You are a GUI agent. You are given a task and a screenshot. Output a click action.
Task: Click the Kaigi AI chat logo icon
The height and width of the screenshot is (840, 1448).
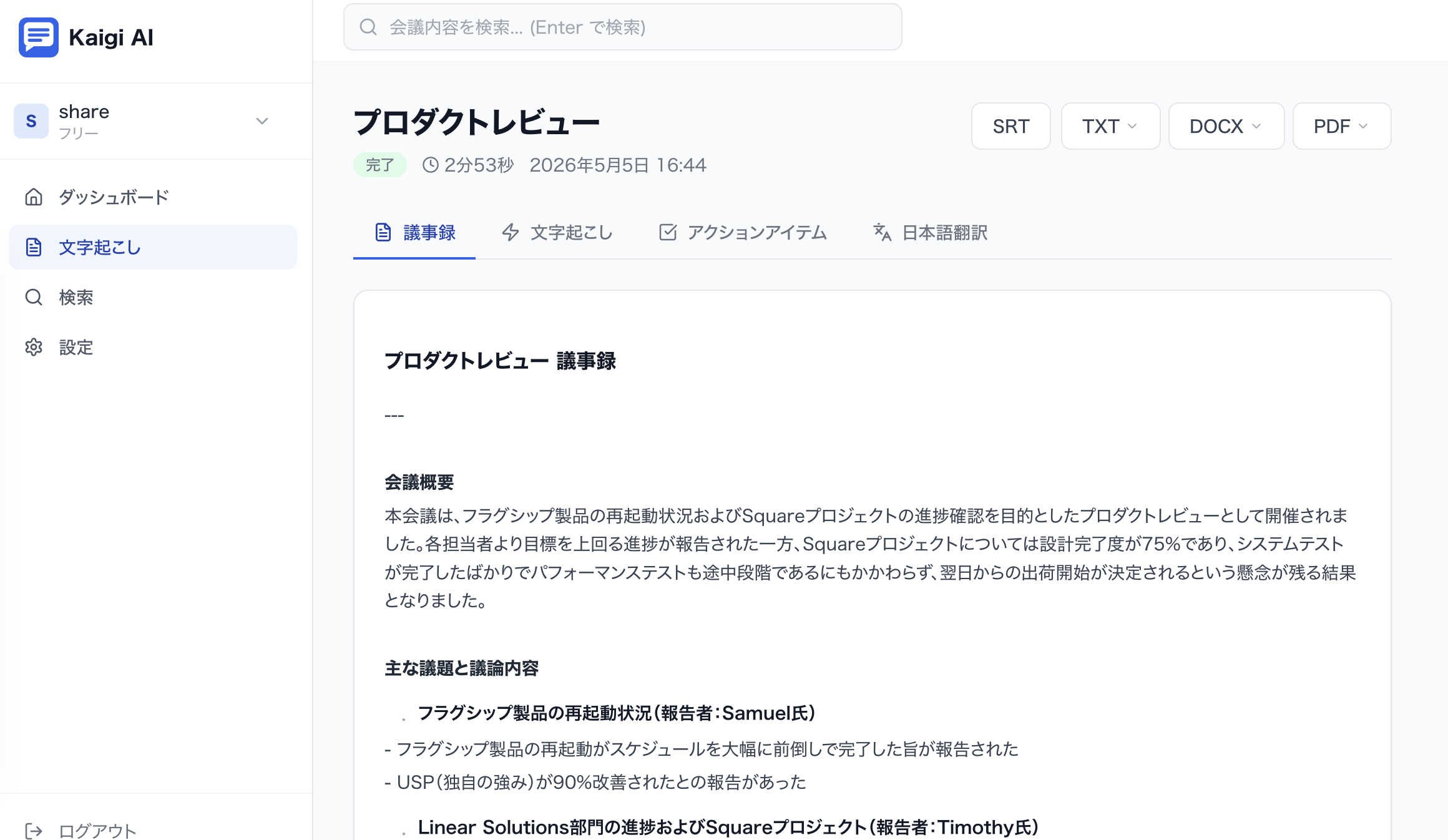tap(39, 37)
